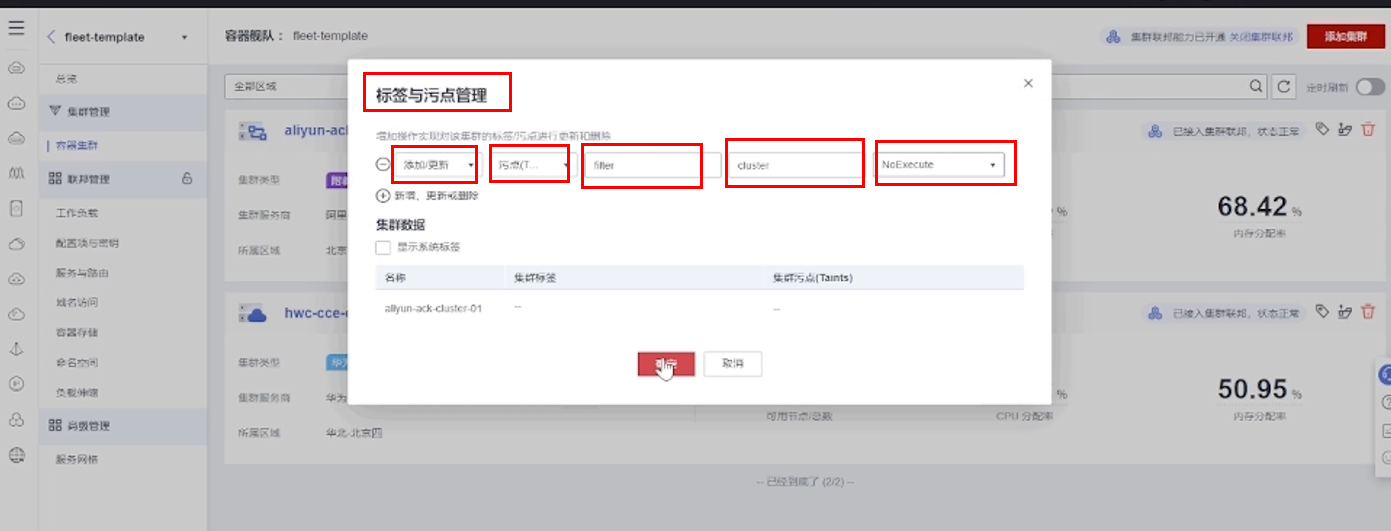1391x531 pixels.
Task: Click the M-shaped icon in left rail
Action: pyautogui.click(x=16, y=173)
